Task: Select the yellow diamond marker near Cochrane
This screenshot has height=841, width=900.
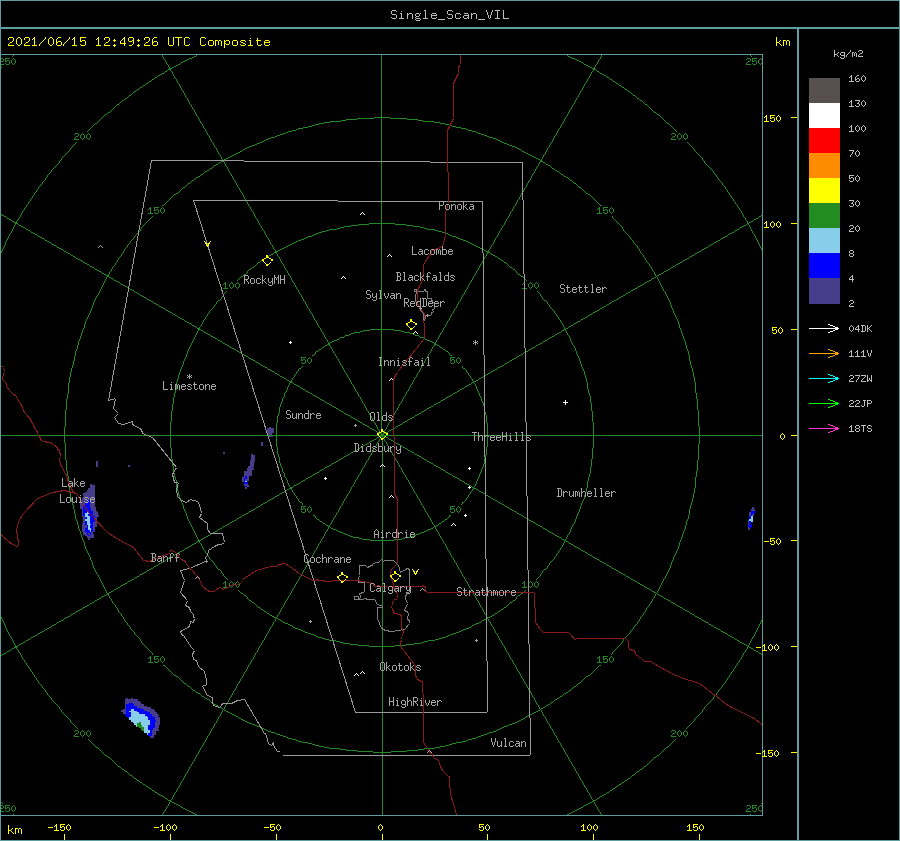Action: (343, 578)
